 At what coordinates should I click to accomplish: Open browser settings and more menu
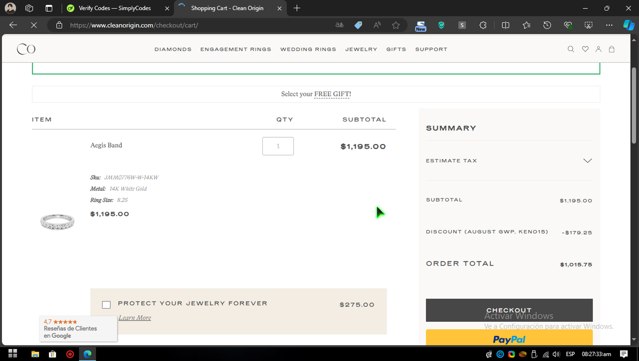[x=609, y=25]
